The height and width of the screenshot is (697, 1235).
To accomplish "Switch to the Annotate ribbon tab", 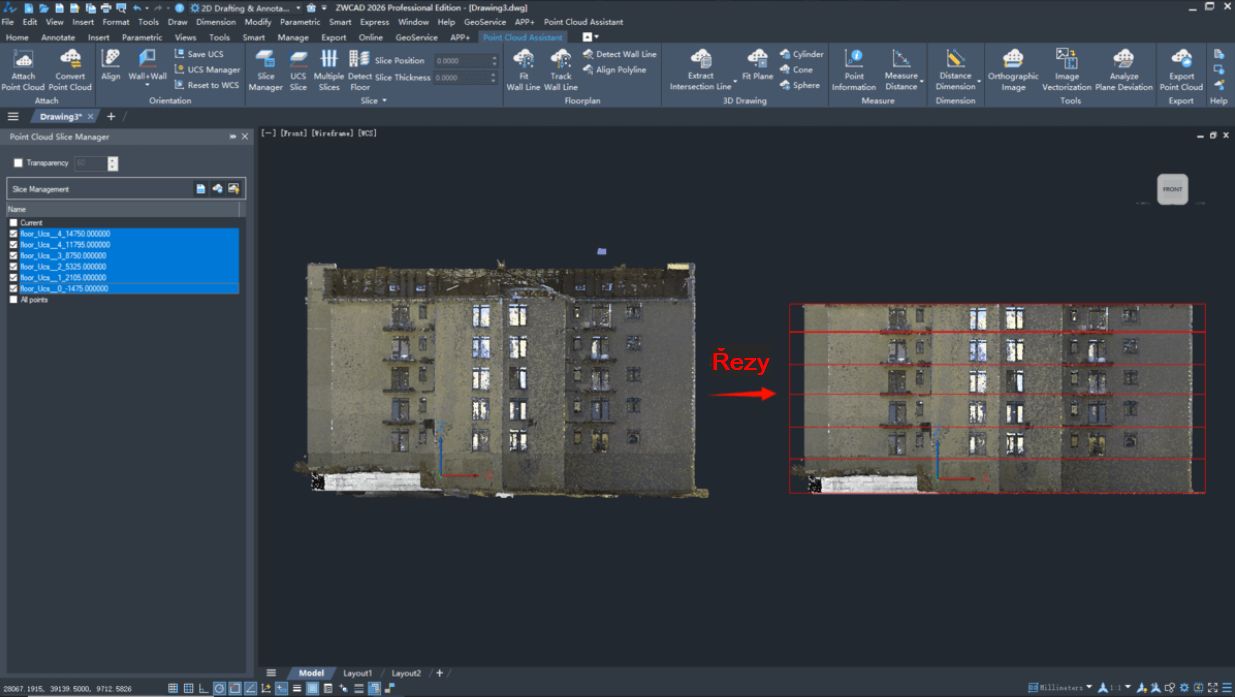I will pos(58,38).
